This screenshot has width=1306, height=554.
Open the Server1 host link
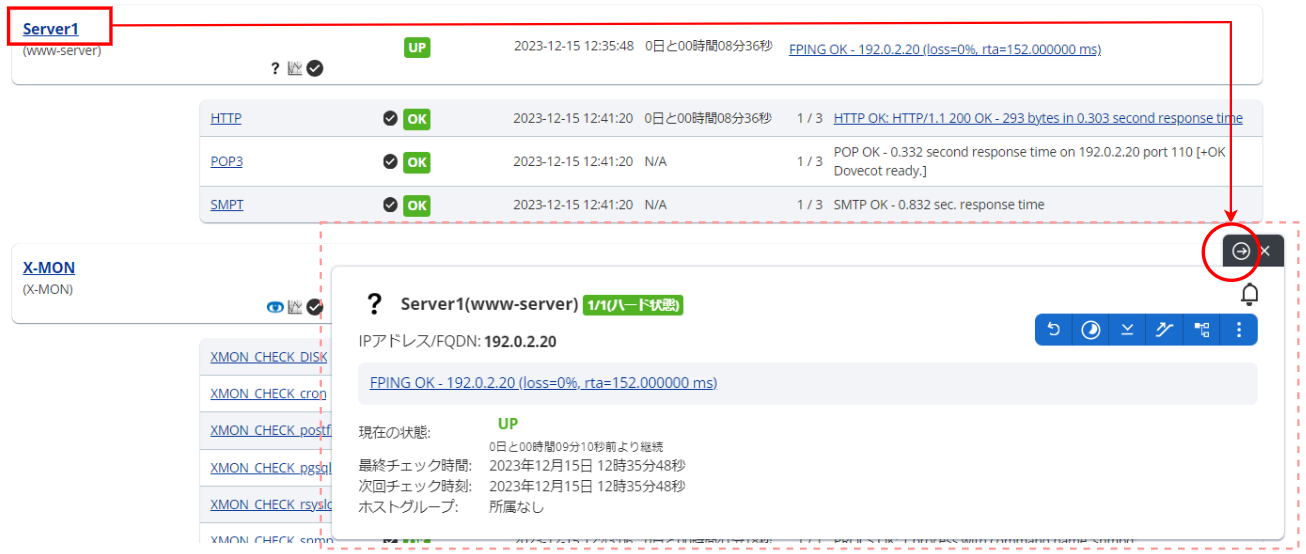[50, 29]
